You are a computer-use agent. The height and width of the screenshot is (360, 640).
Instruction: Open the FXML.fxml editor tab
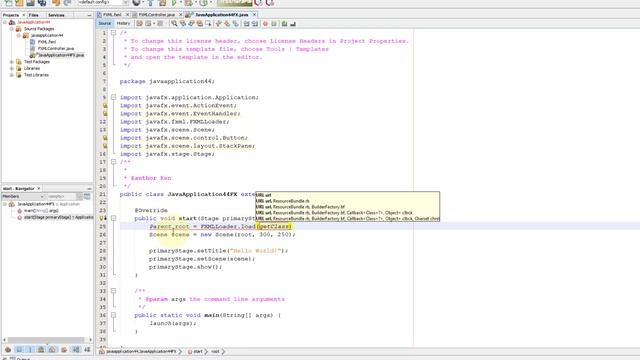pyautogui.click(x=112, y=15)
